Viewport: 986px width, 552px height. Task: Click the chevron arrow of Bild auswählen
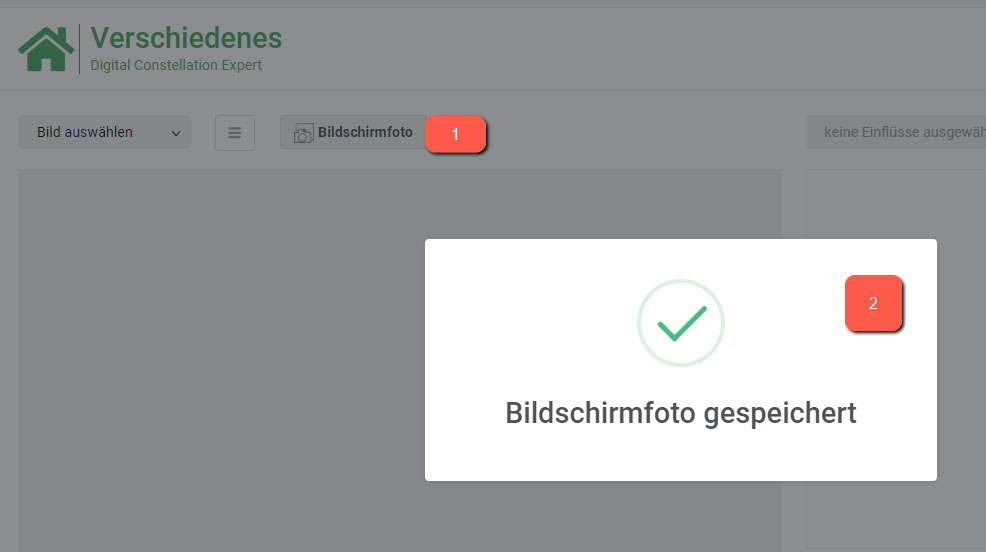176,133
